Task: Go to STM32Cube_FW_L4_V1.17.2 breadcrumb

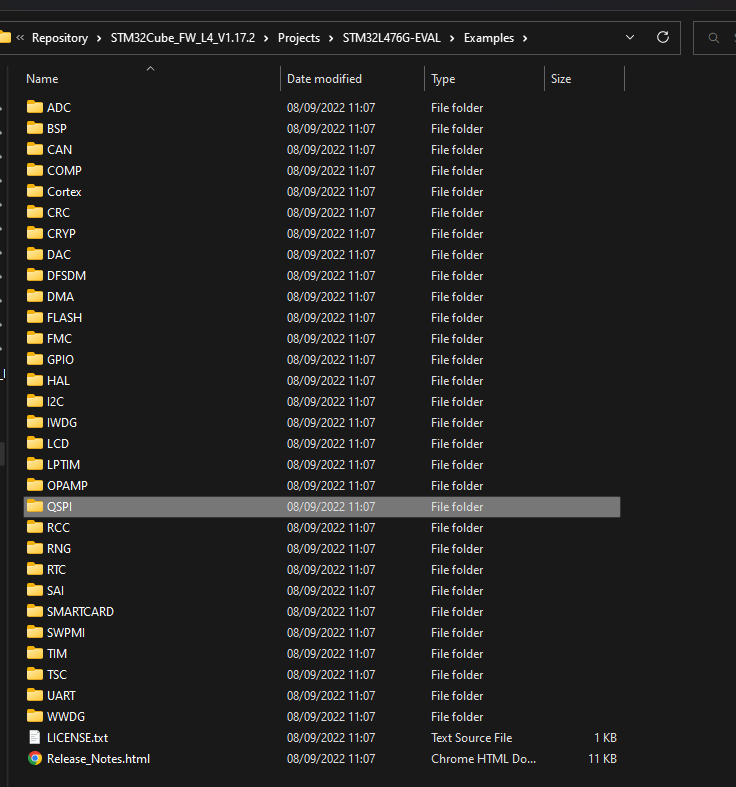Action: tap(183, 38)
